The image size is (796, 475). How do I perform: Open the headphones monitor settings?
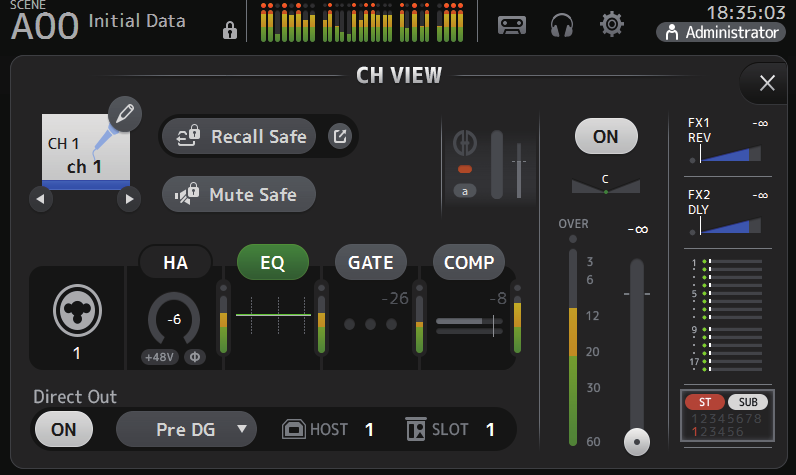pyautogui.click(x=561, y=24)
